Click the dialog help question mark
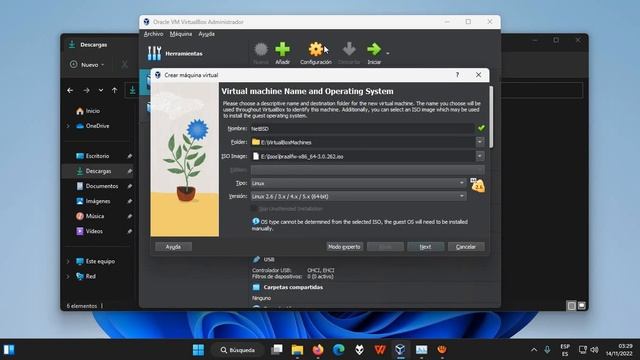Screen dimensions: 640x360 (x=457, y=75)
